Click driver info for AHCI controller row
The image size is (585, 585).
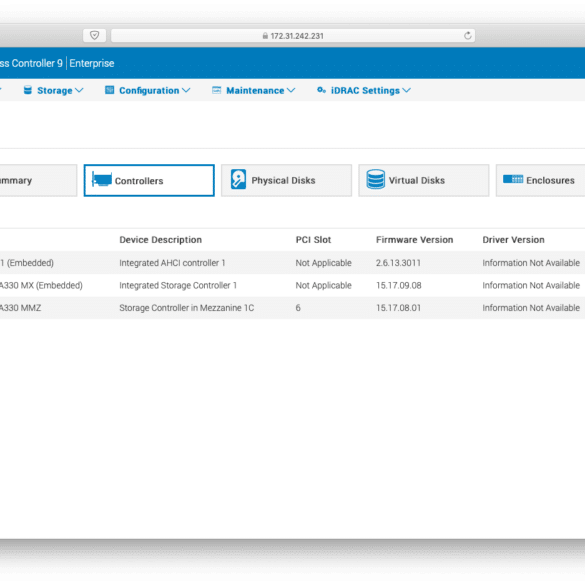531,263
